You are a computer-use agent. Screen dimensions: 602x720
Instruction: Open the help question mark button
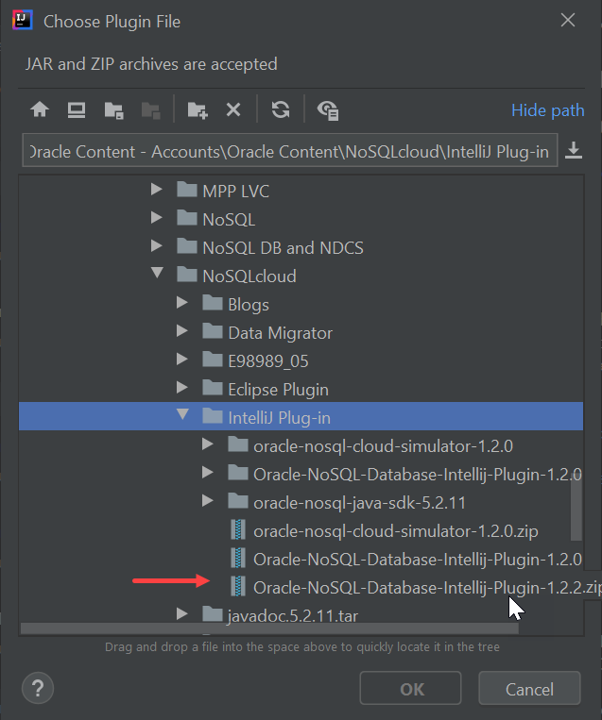(x=37, y=688)
